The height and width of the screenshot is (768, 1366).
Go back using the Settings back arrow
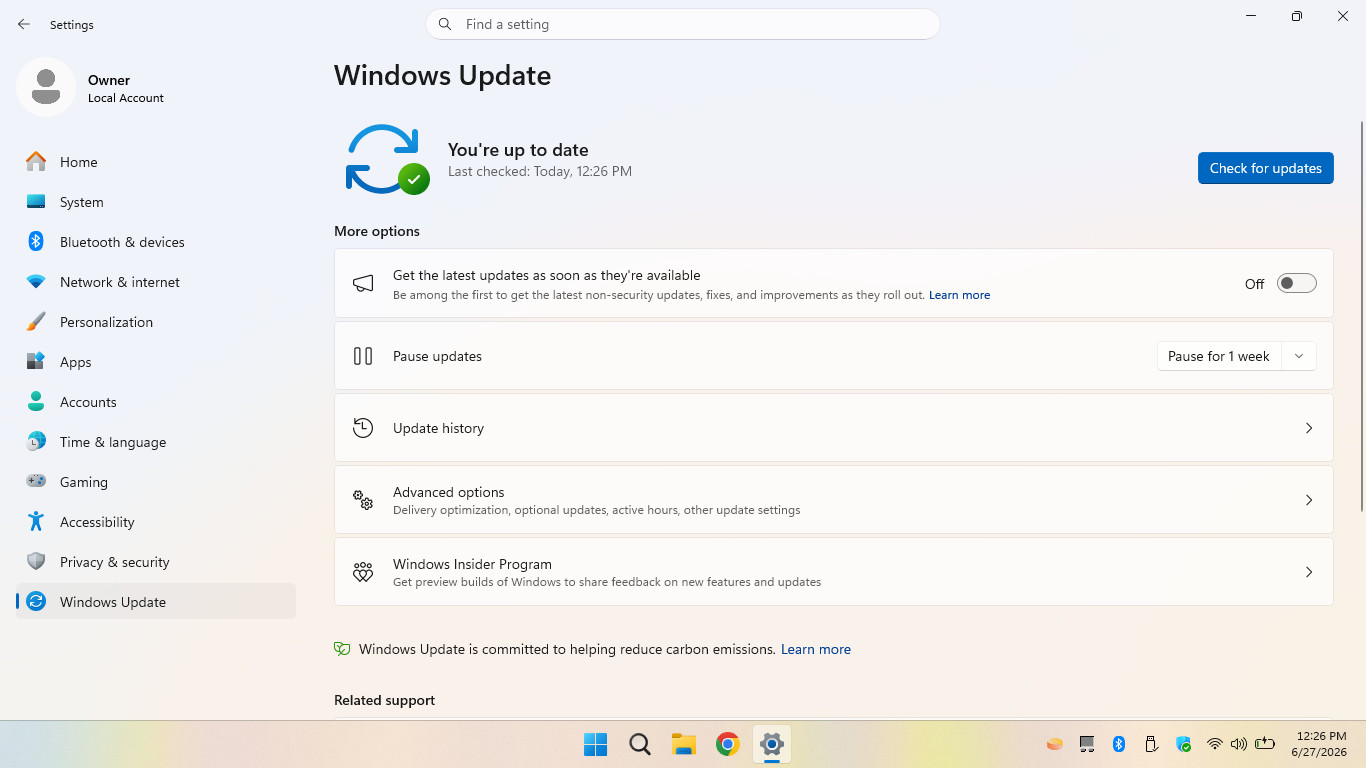(24, 24)
